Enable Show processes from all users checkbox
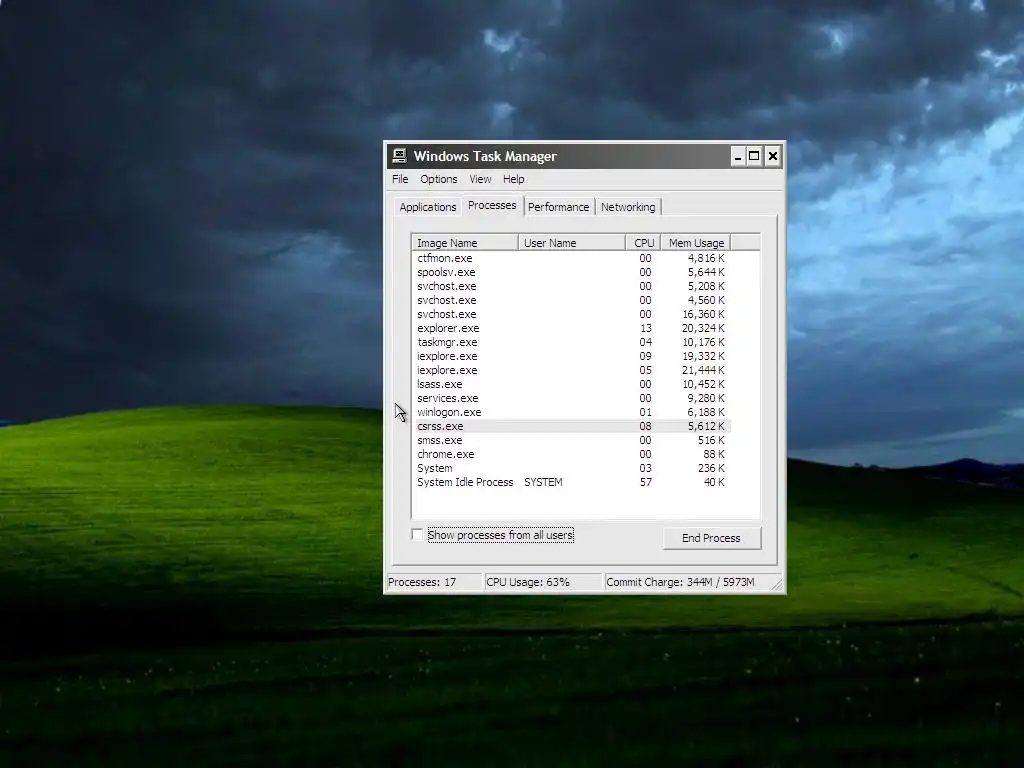 [x=417, y=534]
